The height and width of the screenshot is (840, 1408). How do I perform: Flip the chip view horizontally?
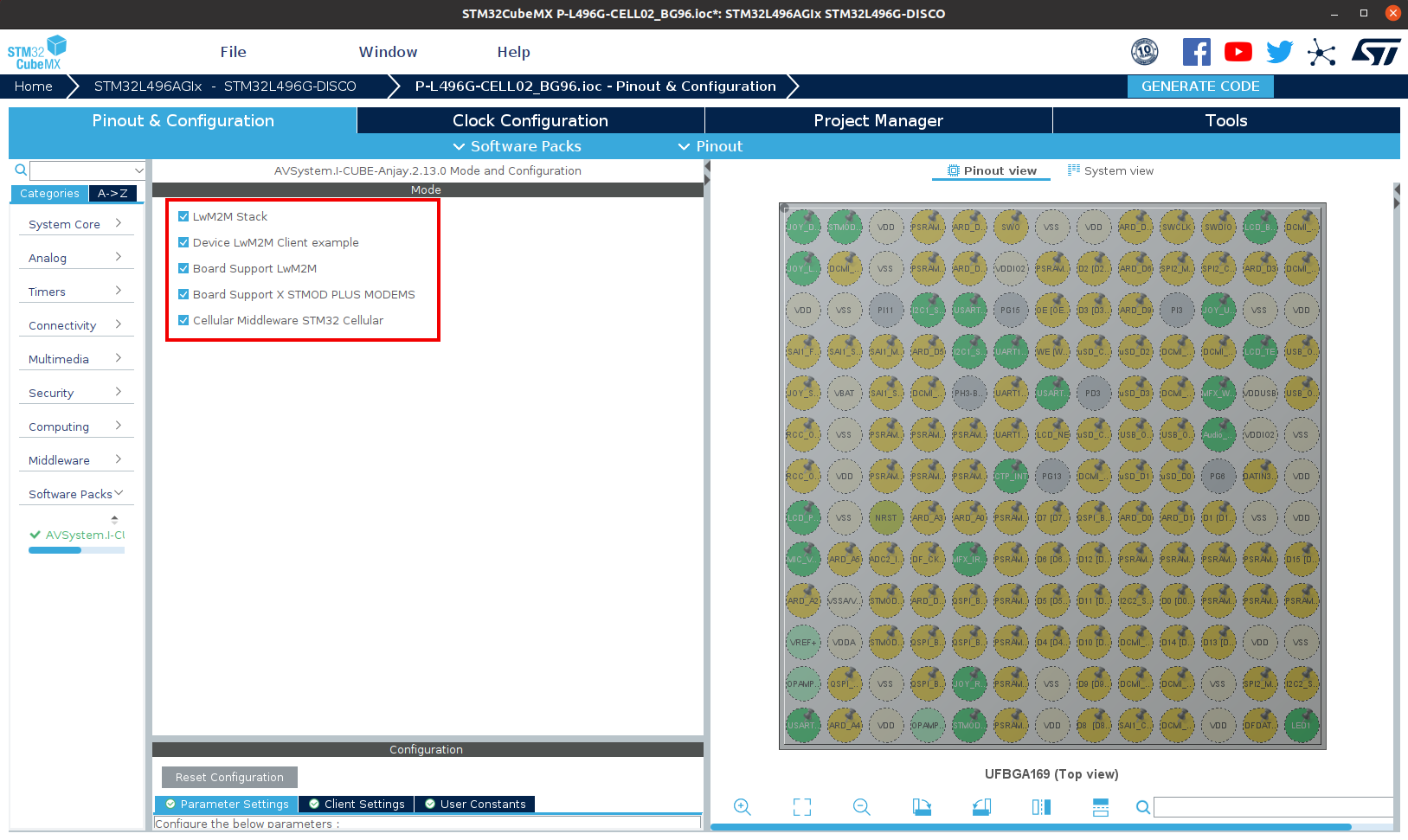(1041, 807)
